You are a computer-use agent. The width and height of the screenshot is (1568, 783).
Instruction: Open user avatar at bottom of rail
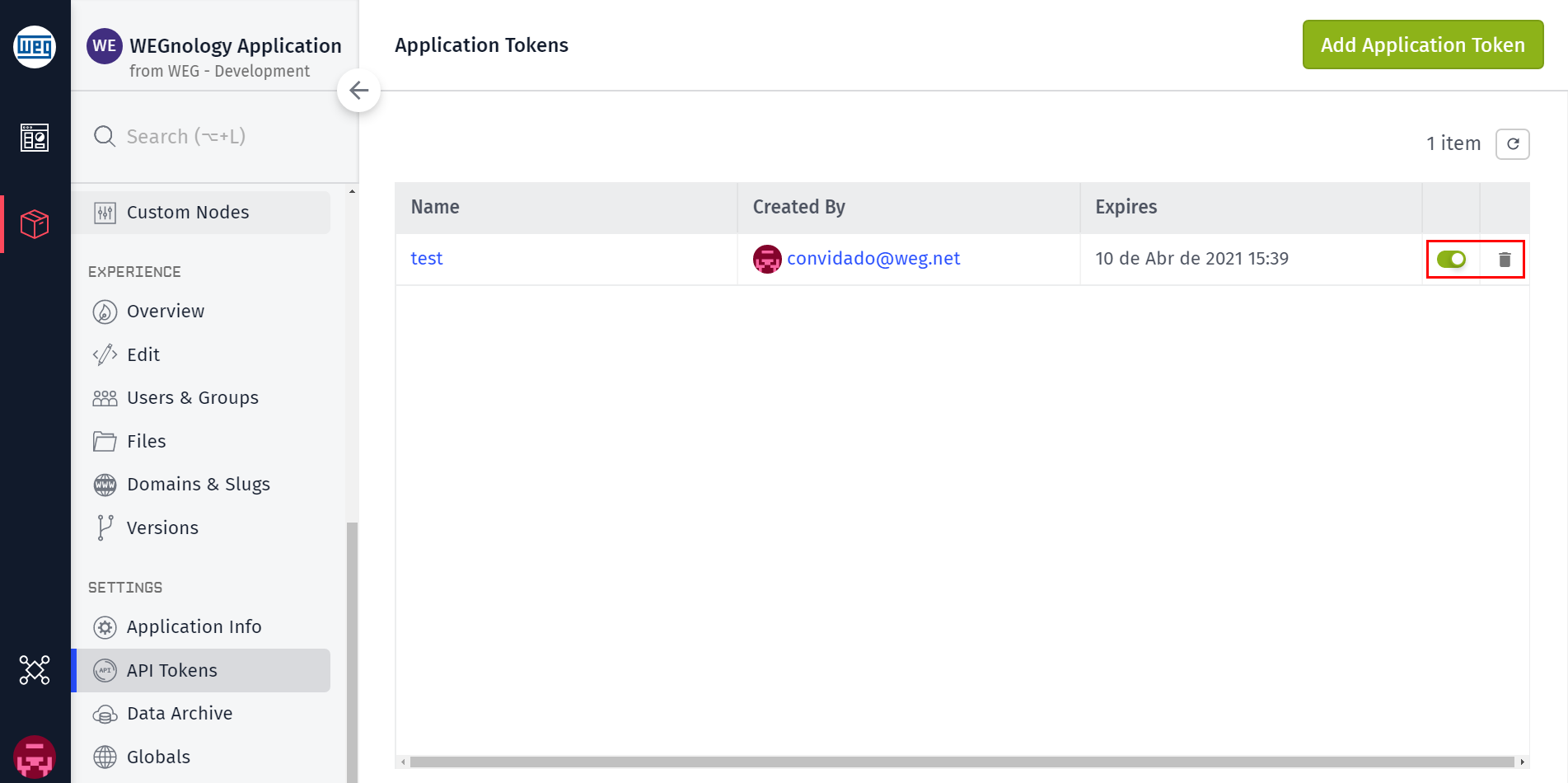pyautogui.click(x=35, y=757)
